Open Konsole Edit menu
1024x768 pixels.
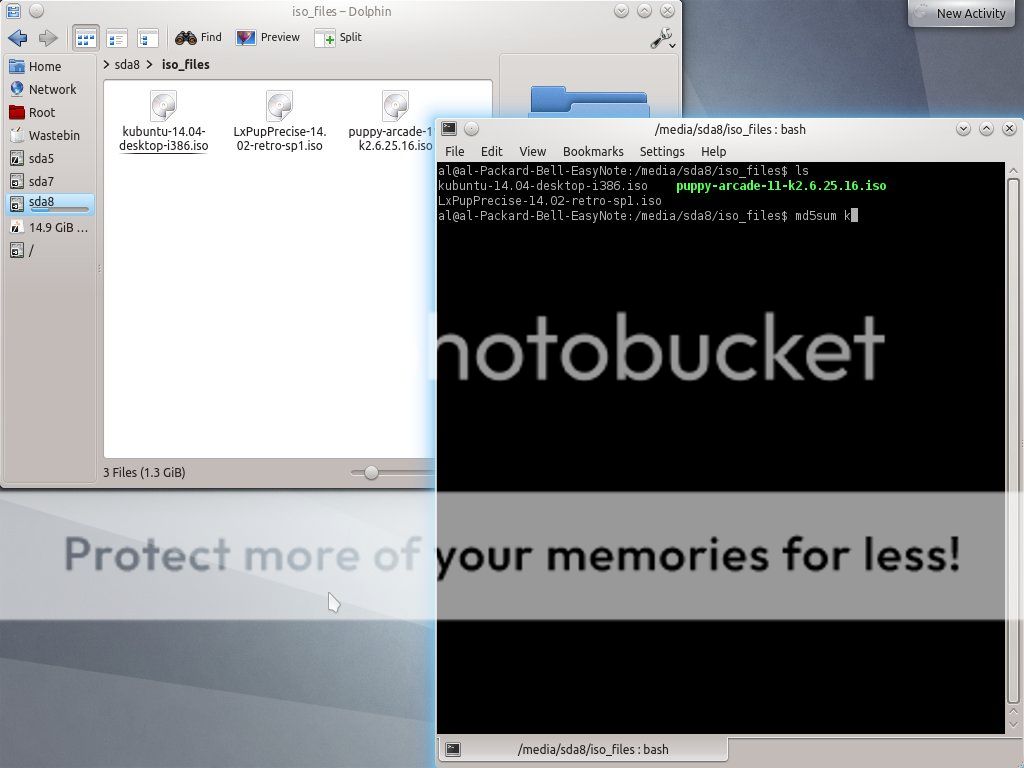(x=491, y=152)
